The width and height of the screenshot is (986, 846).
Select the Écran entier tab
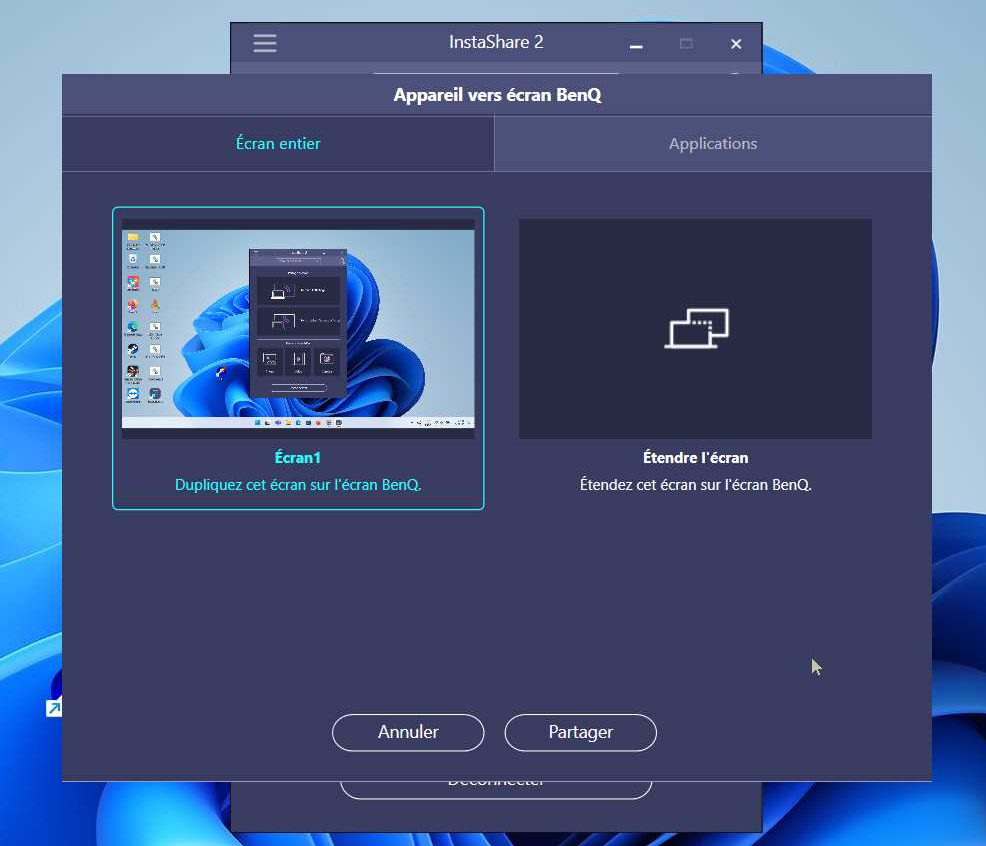click(x=278, y=143)
